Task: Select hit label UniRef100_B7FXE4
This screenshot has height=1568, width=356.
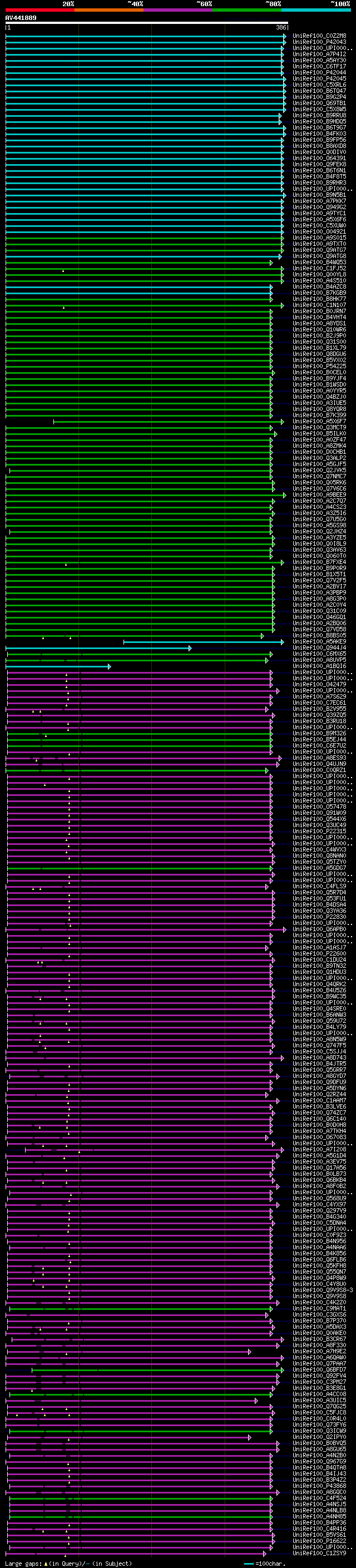Action: click(319, 562)
